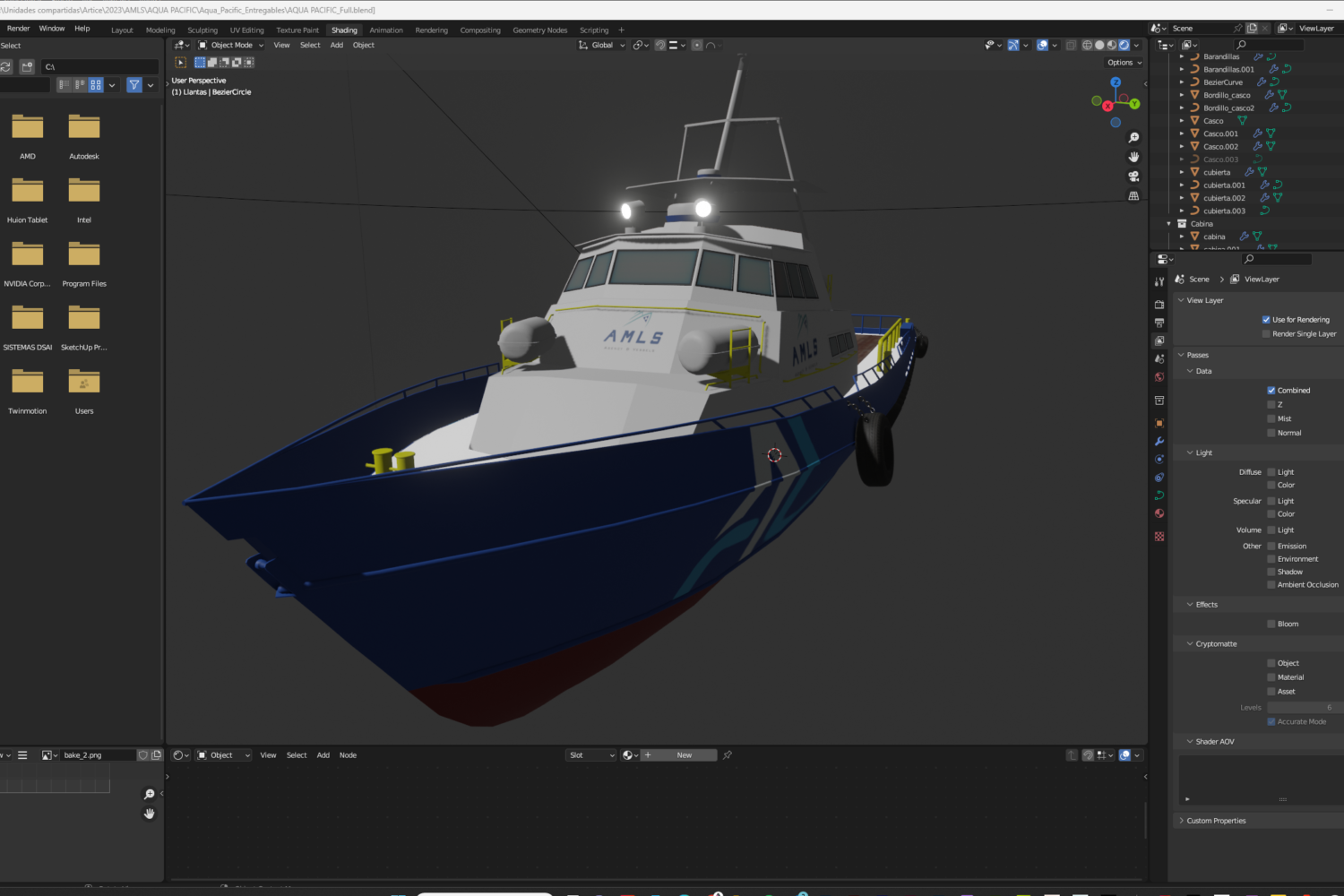
Task: Enable the Mist pass checkbox
Action: pyautogui.click(x=1271, y=419)
